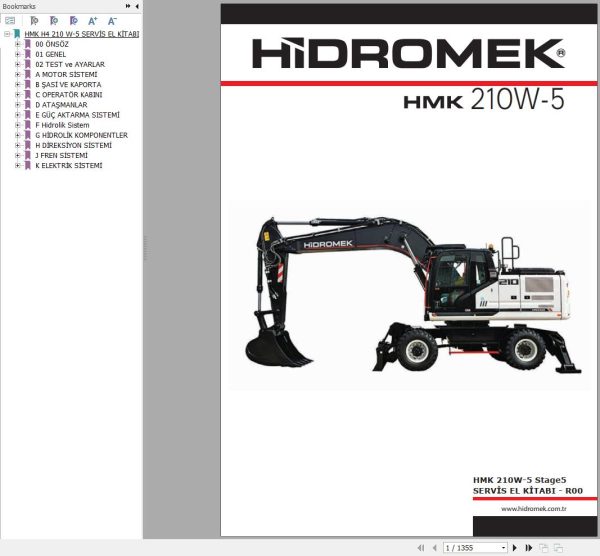Select the 02 TEST ve AYARLAR bookmark

(70, 64)
